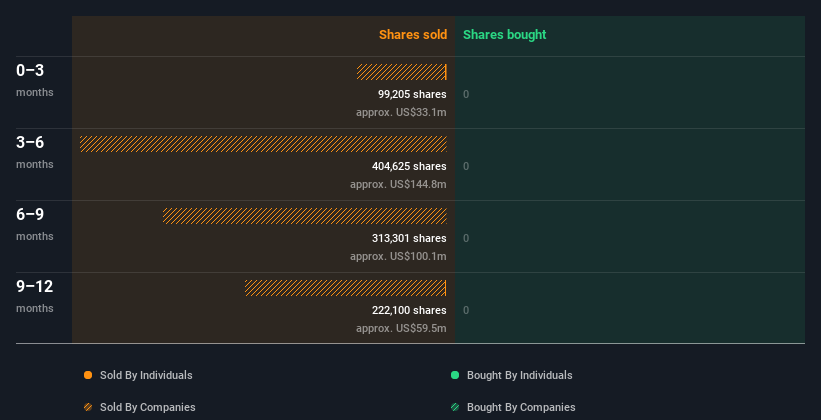Click the 3–6 months shares sold bar

click(x=263, y=143)
